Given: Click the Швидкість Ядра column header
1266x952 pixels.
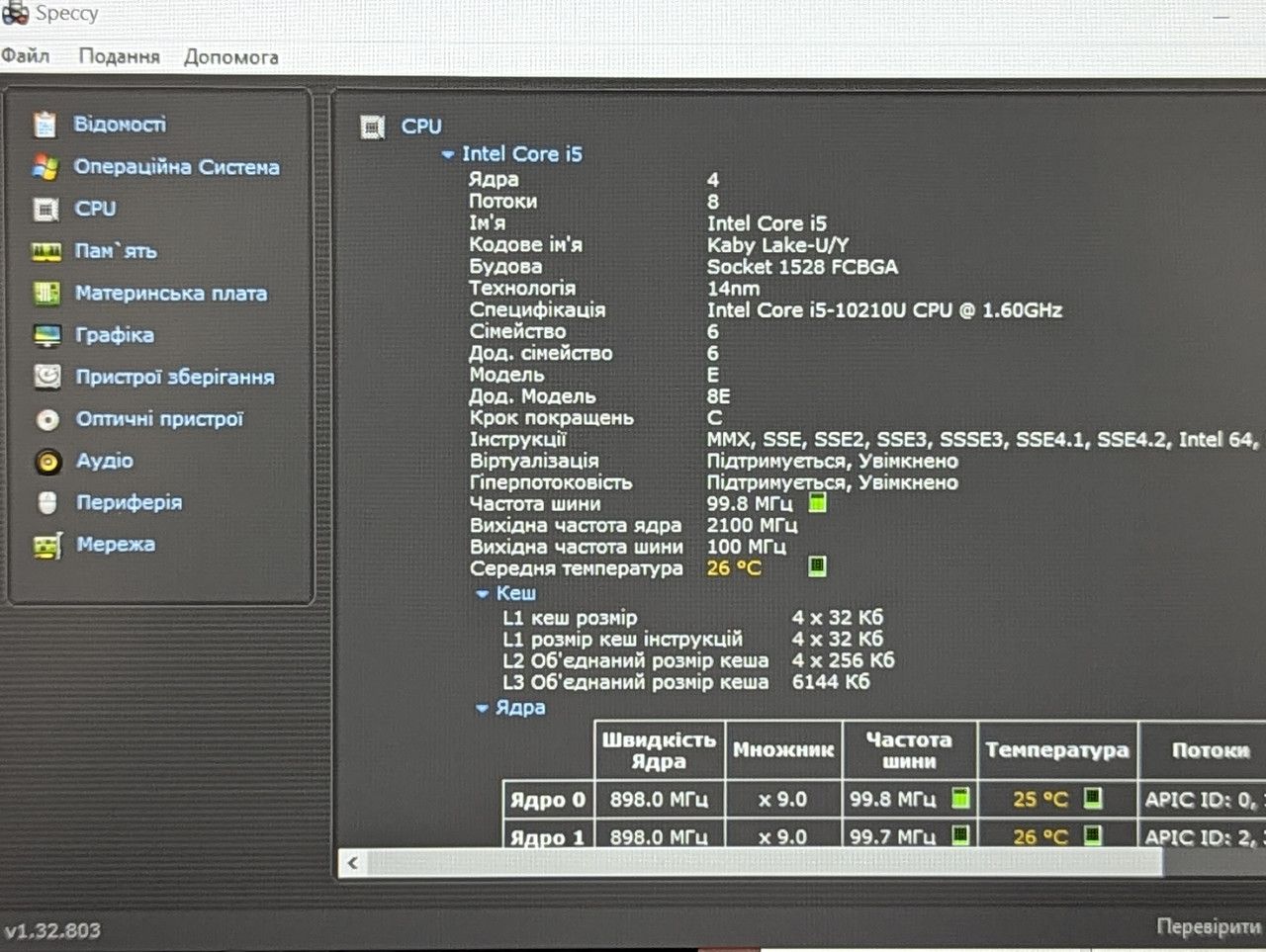Looking at the screenshot, I should point(659,750).
